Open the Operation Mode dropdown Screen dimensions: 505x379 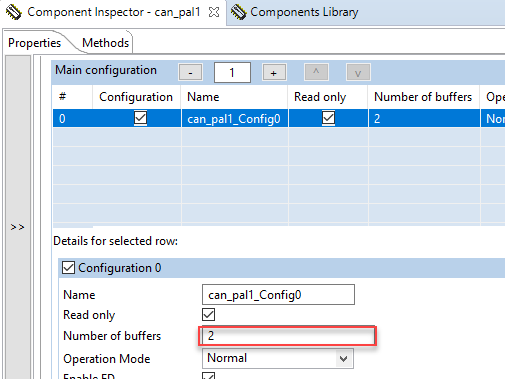278,358
